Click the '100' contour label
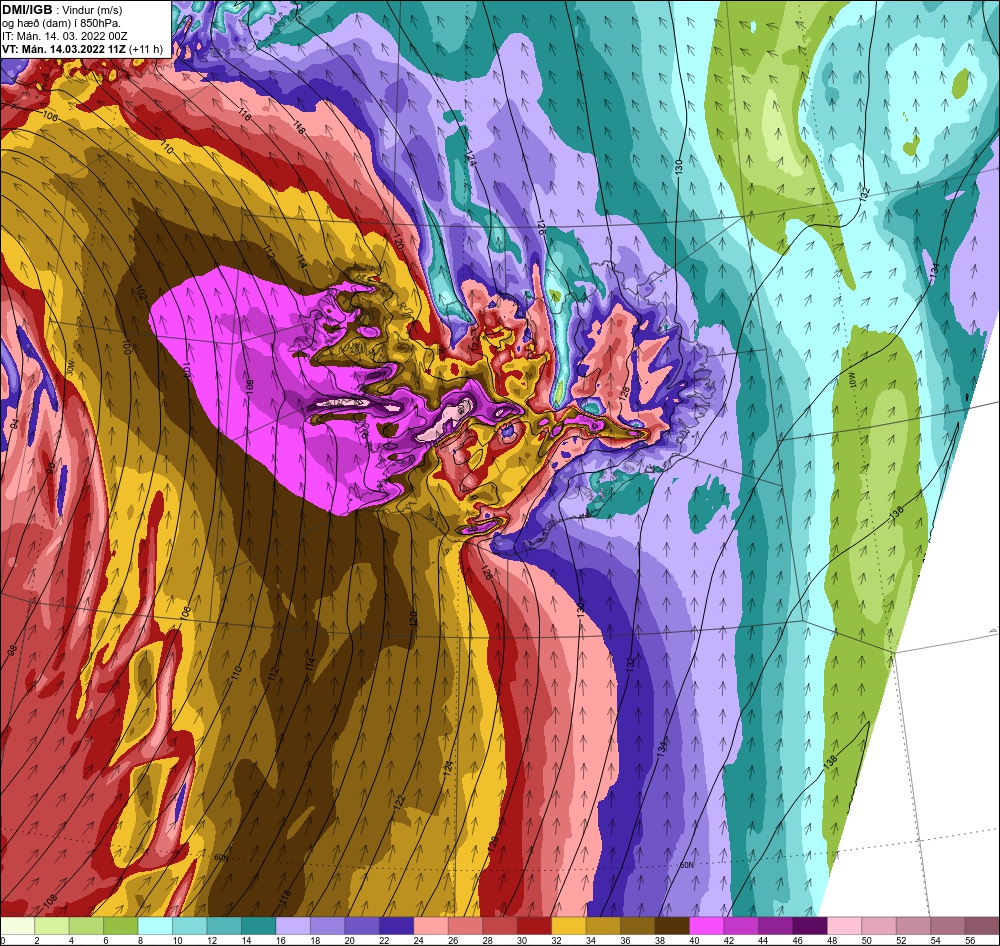The height and width of the screenshot is (946, 1000). (126, 348)
